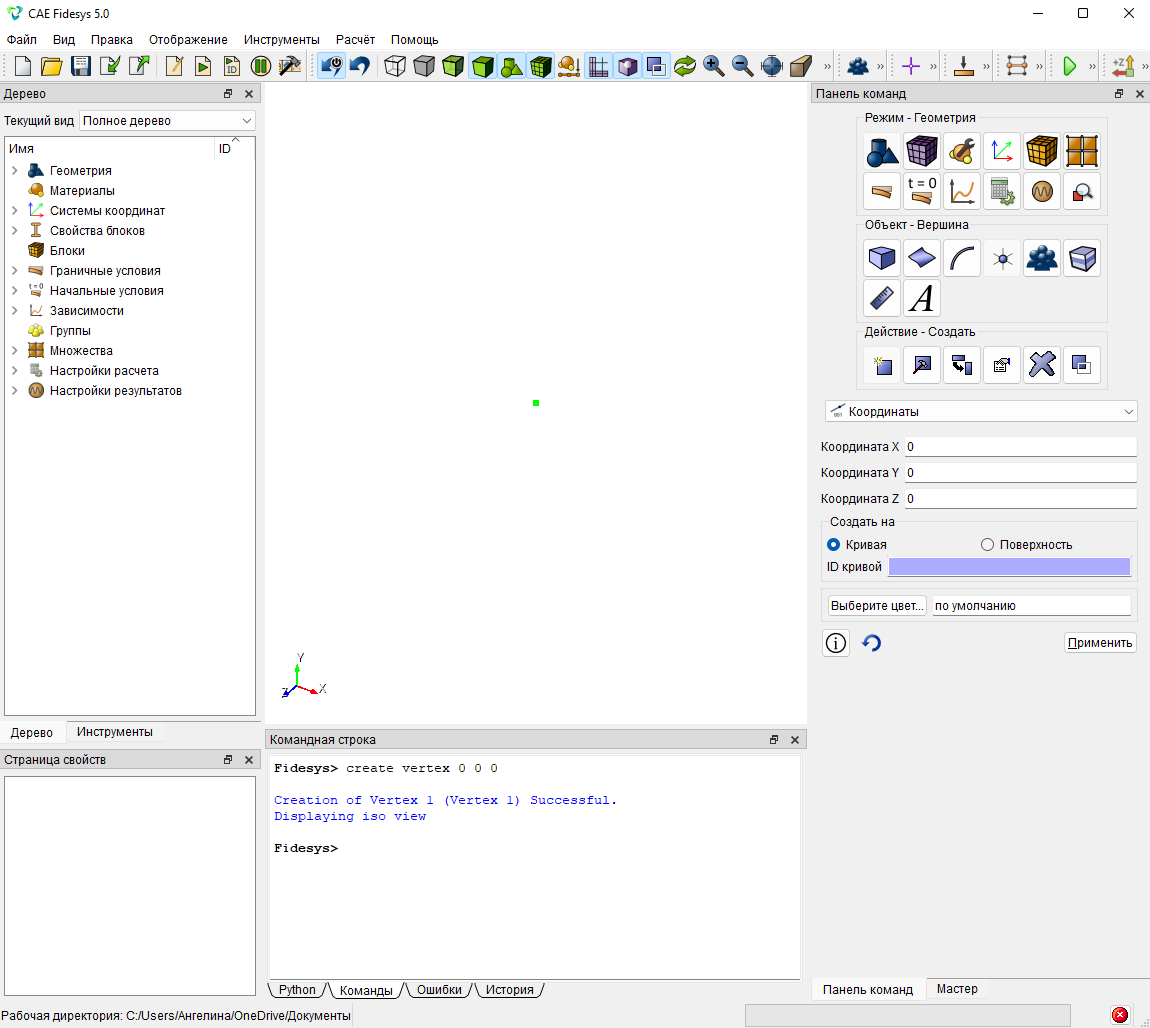Open Dependencies mode with the graph icon
This screenshot has width=1150, height=1028.
962,191
